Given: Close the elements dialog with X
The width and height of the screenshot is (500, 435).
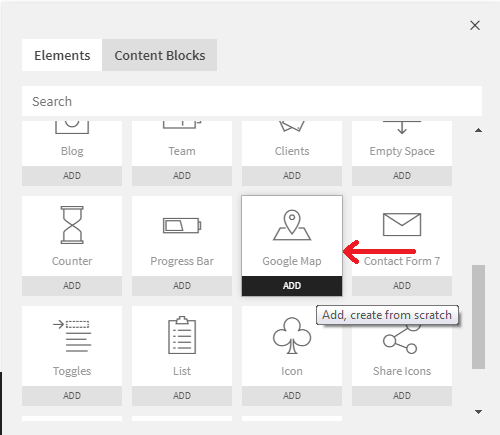Looking at the screenshot, I should [475, 25].
